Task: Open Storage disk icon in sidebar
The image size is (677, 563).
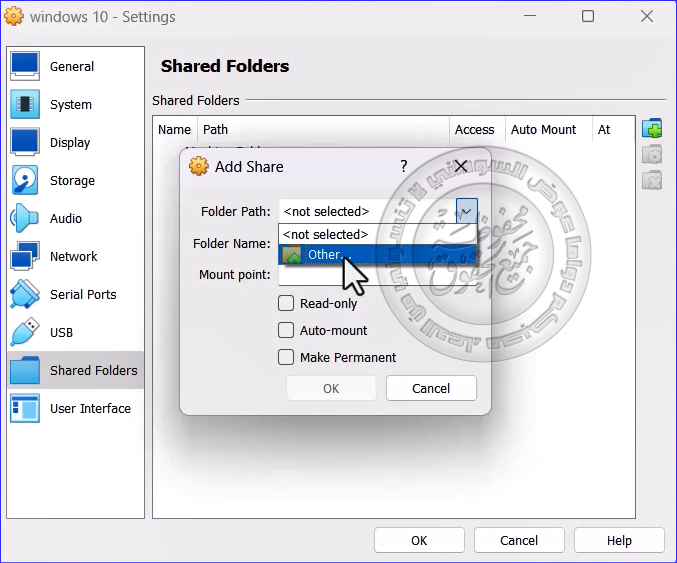Action: (x=24, y=180)
